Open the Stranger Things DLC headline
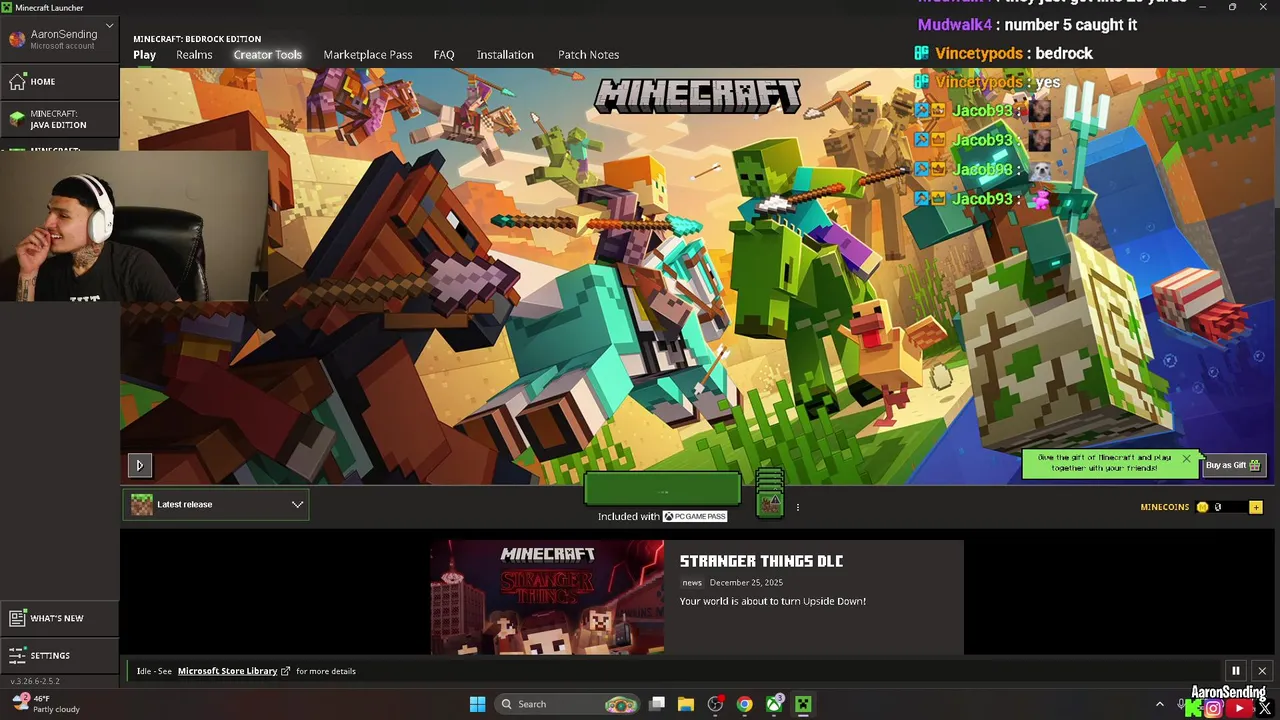The image size is (1280, 720). pyautogui.click(x=761, y=561)
